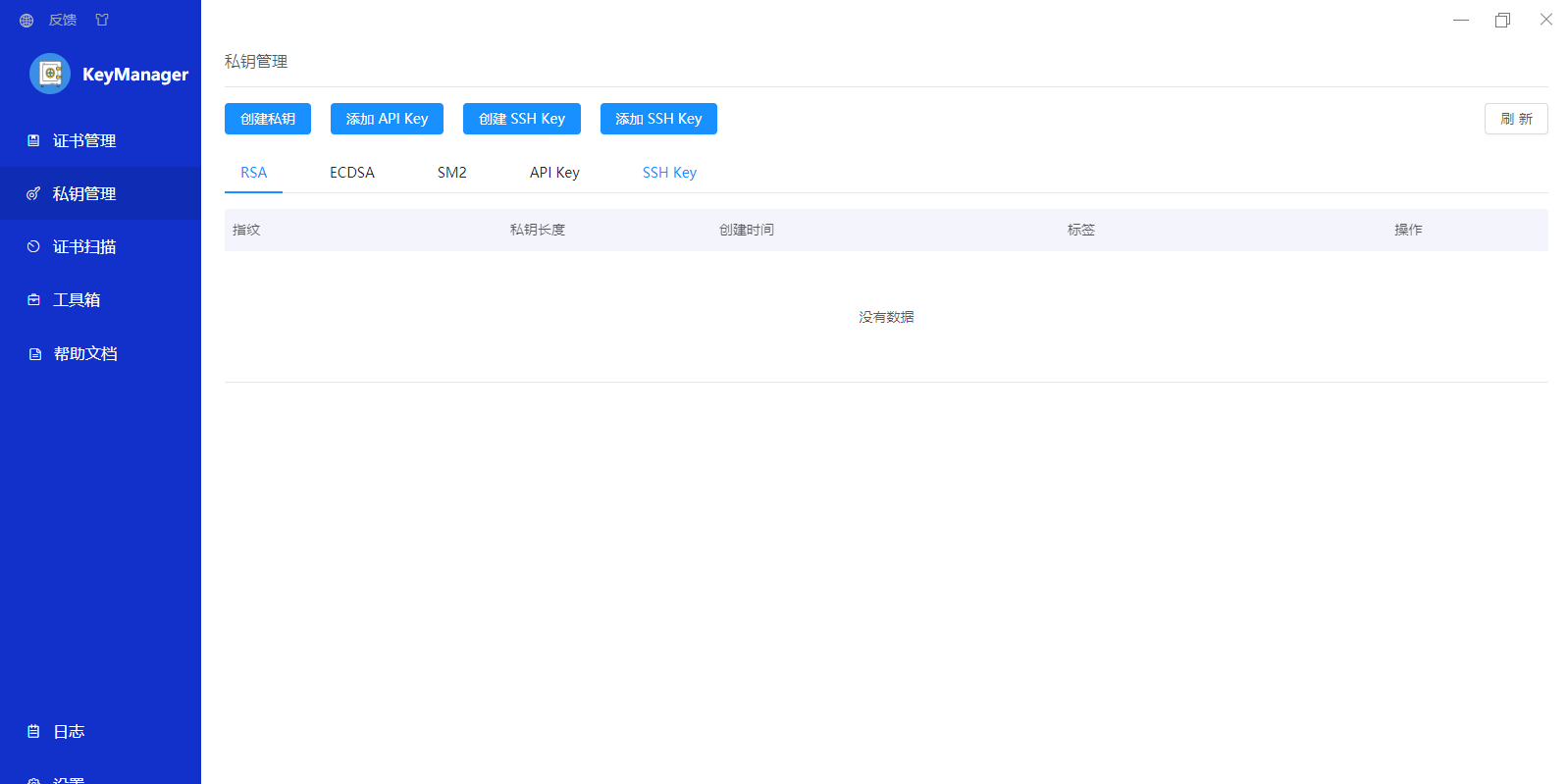The width and height of the screenshot is (1568, 784).
Task: Open the 反馈 feedback link
Action: (63, 21)
